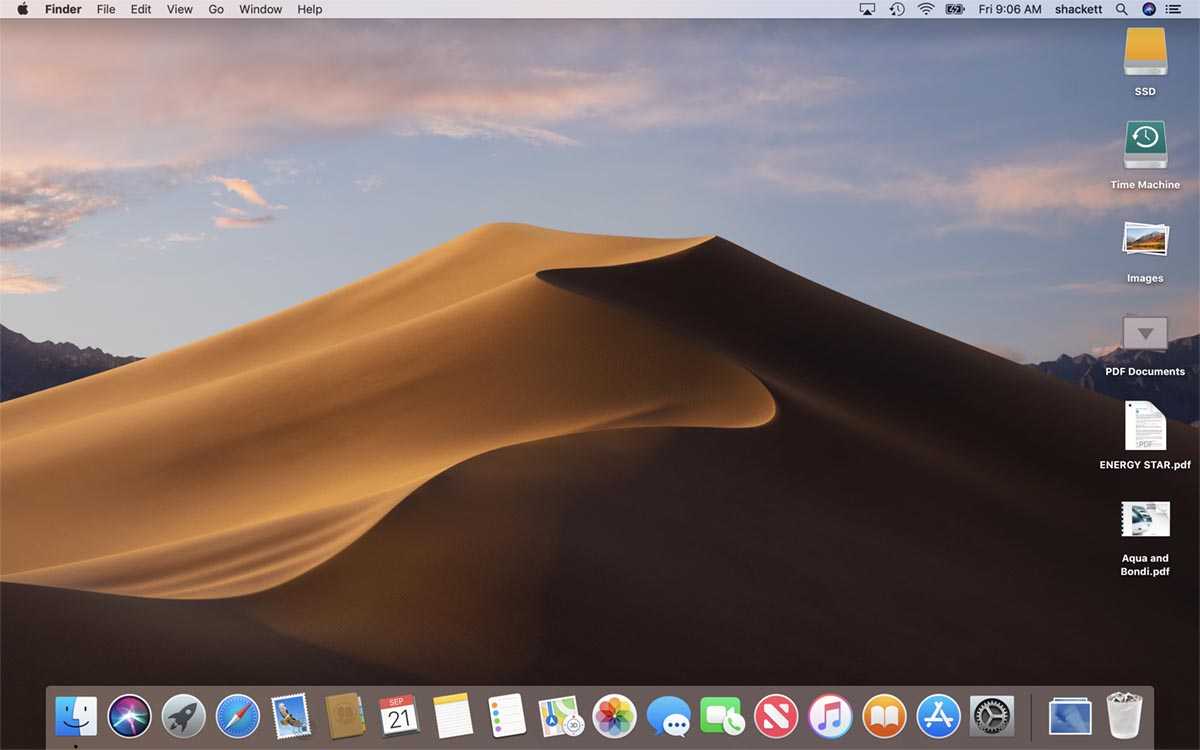
Task: Open Launchpad rocket icon
Action: click(x=183, y=716)
